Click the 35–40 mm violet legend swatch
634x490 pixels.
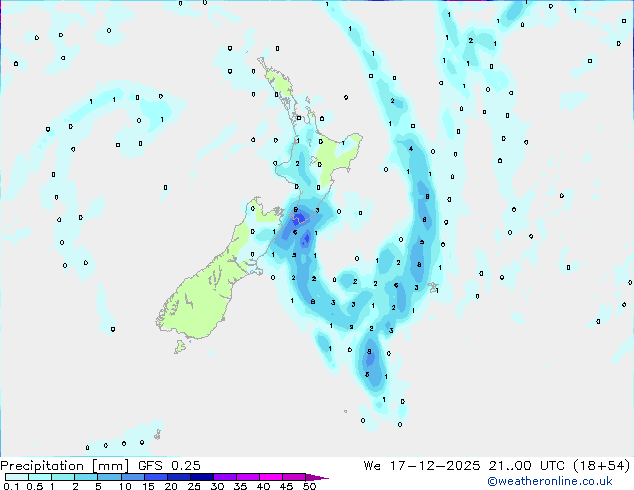click(x=247, y=477)
